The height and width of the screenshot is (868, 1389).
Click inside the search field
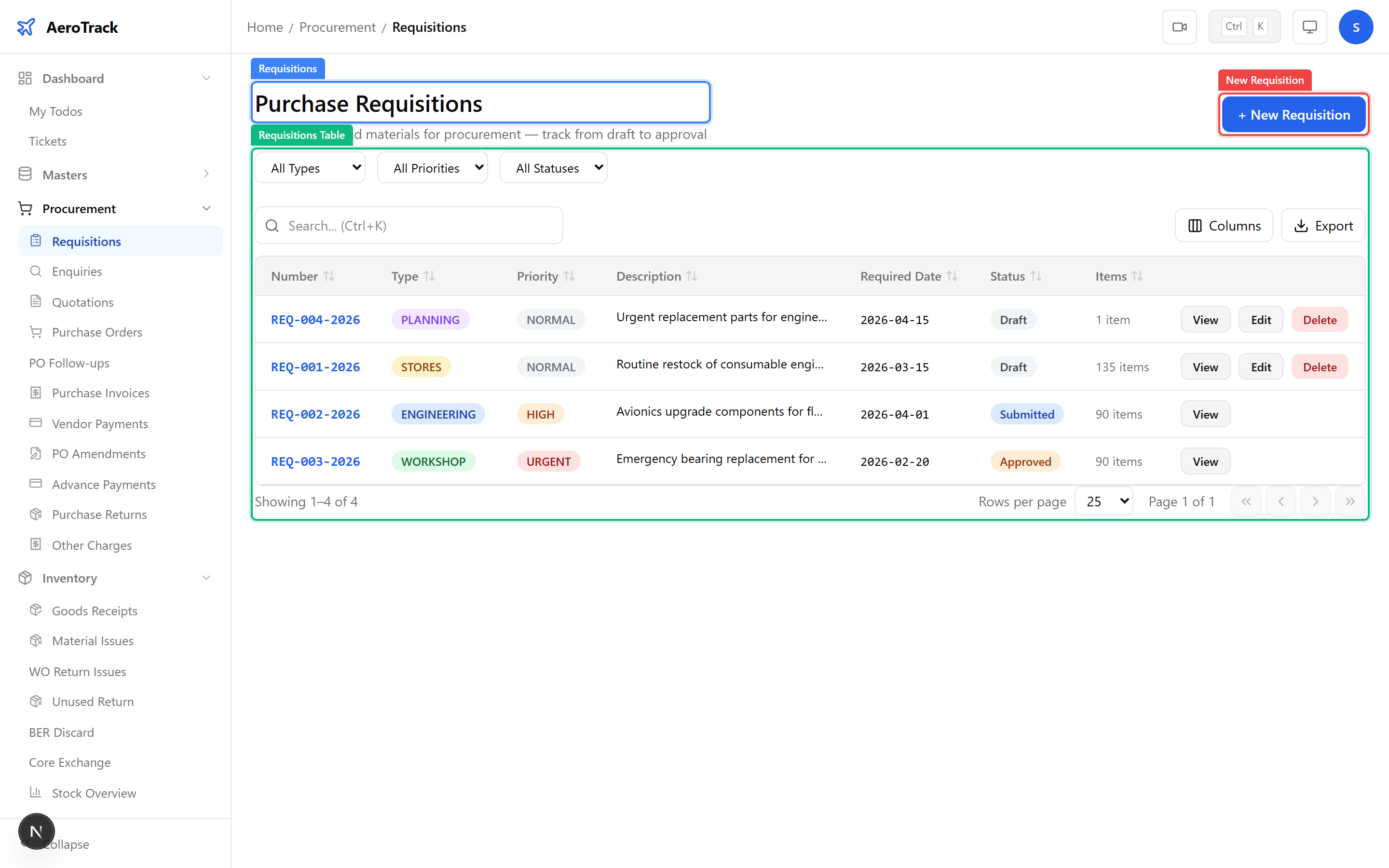coord(409,225)
